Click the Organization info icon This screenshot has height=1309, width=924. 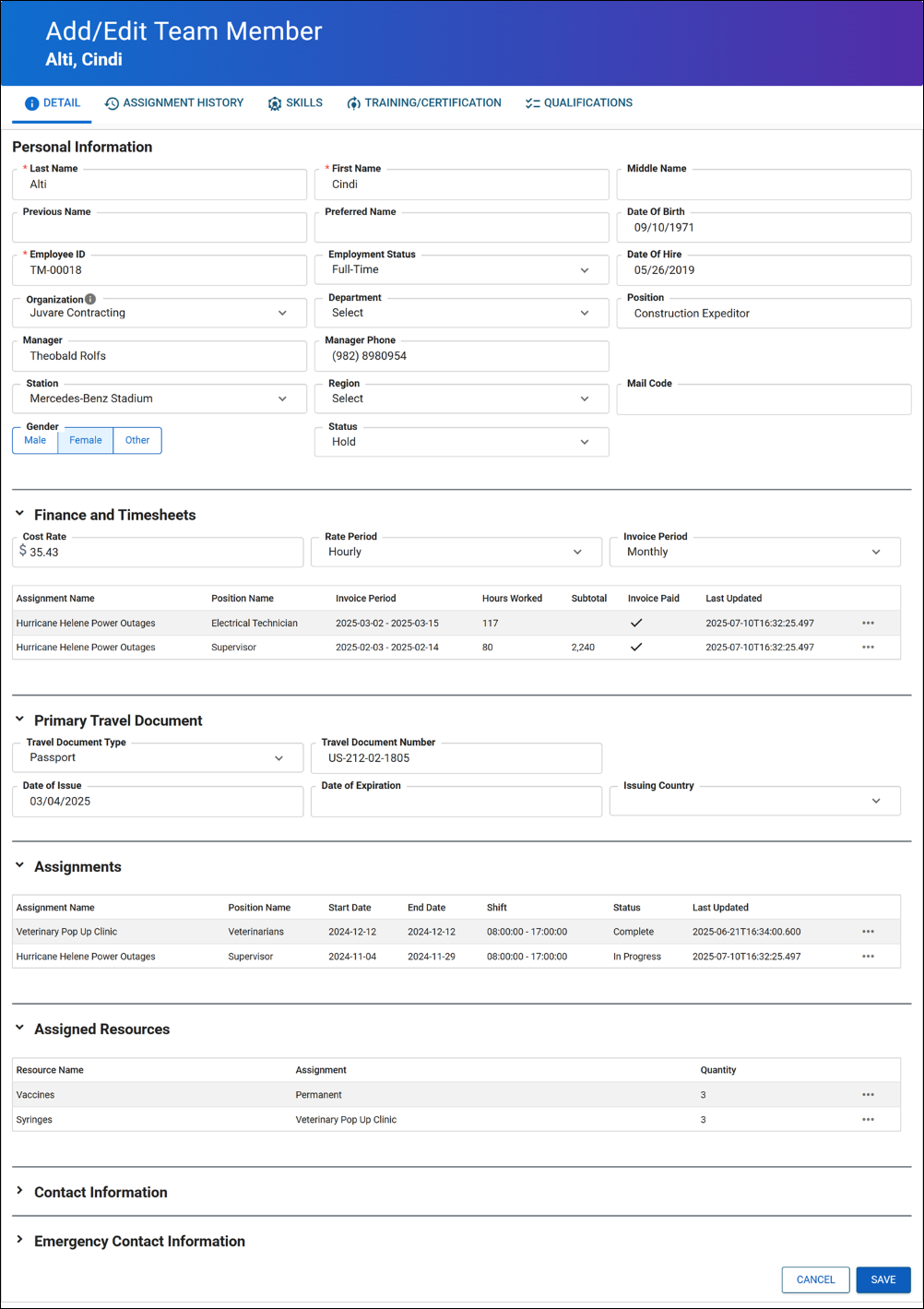(x=90, y=299)
